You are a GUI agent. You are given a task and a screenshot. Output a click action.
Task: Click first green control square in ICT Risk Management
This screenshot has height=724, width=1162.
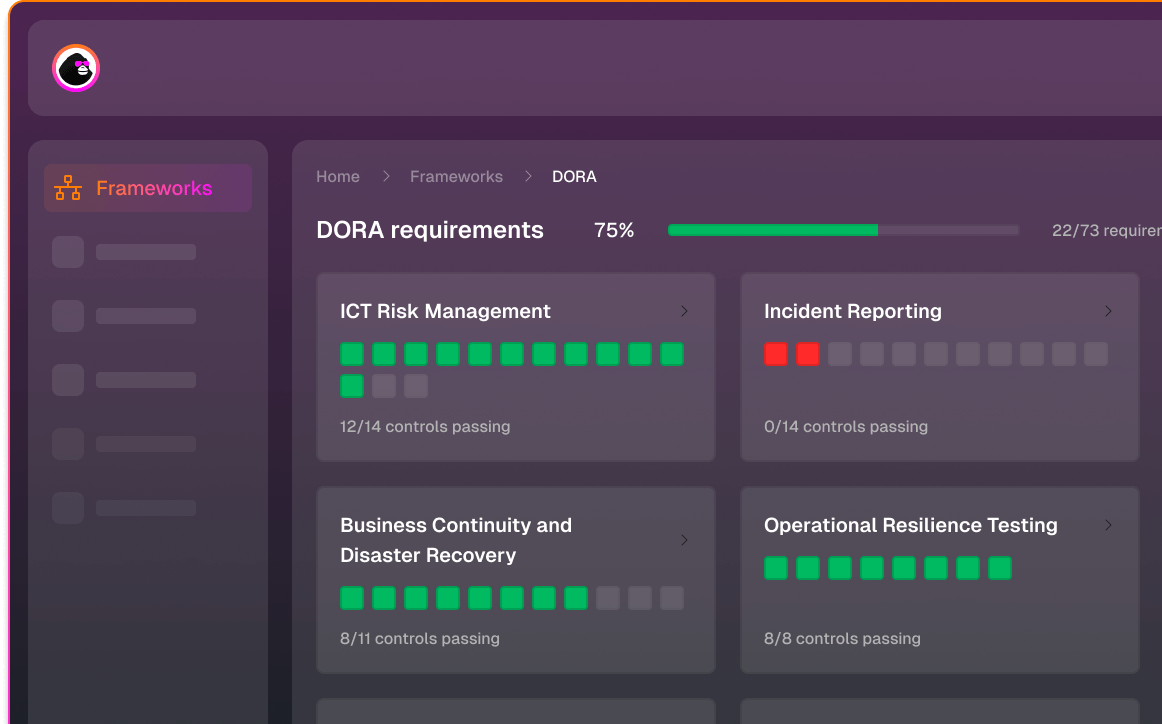(352, 354)
